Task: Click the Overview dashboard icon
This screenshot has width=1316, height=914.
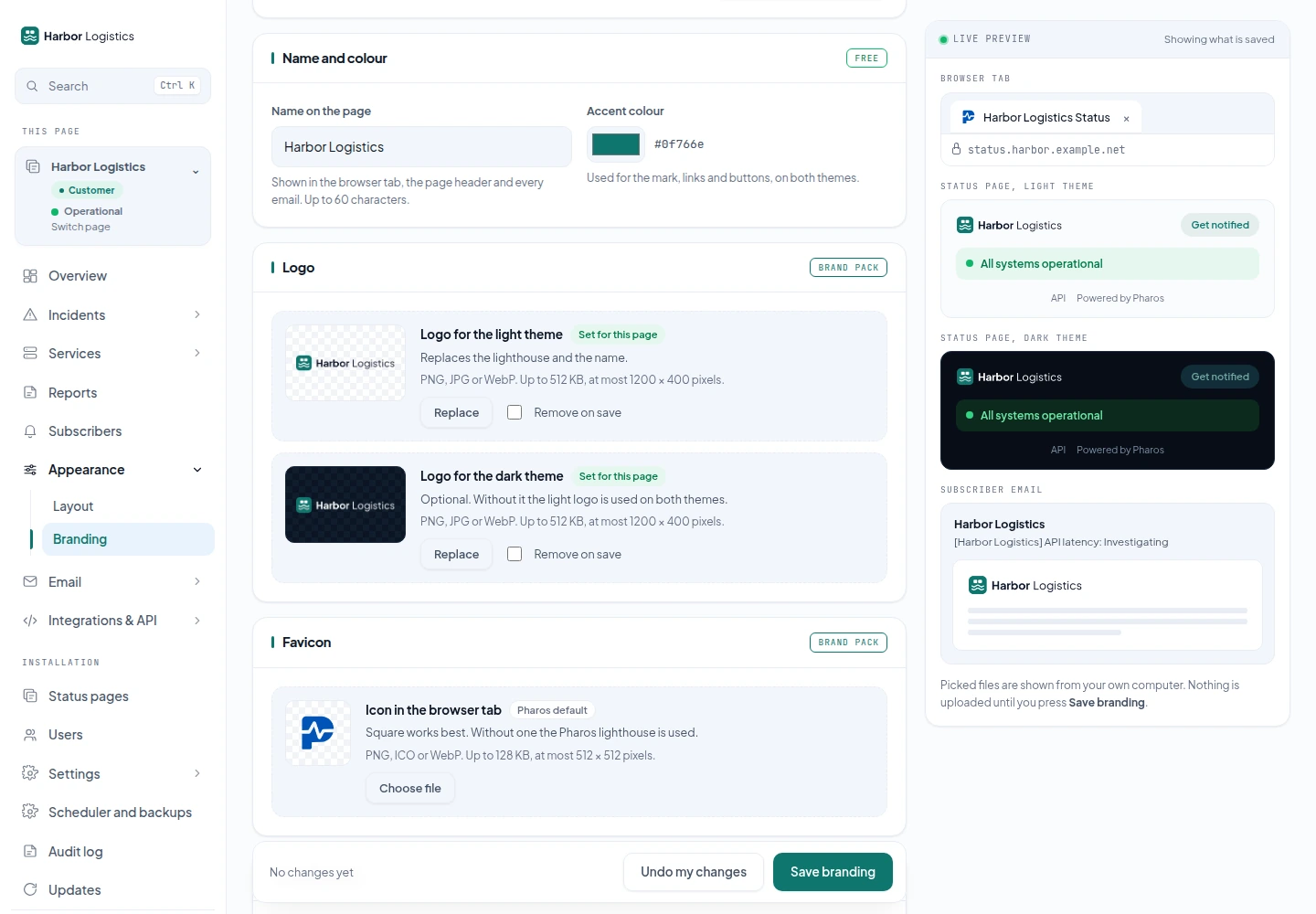Action: (30, 276)
